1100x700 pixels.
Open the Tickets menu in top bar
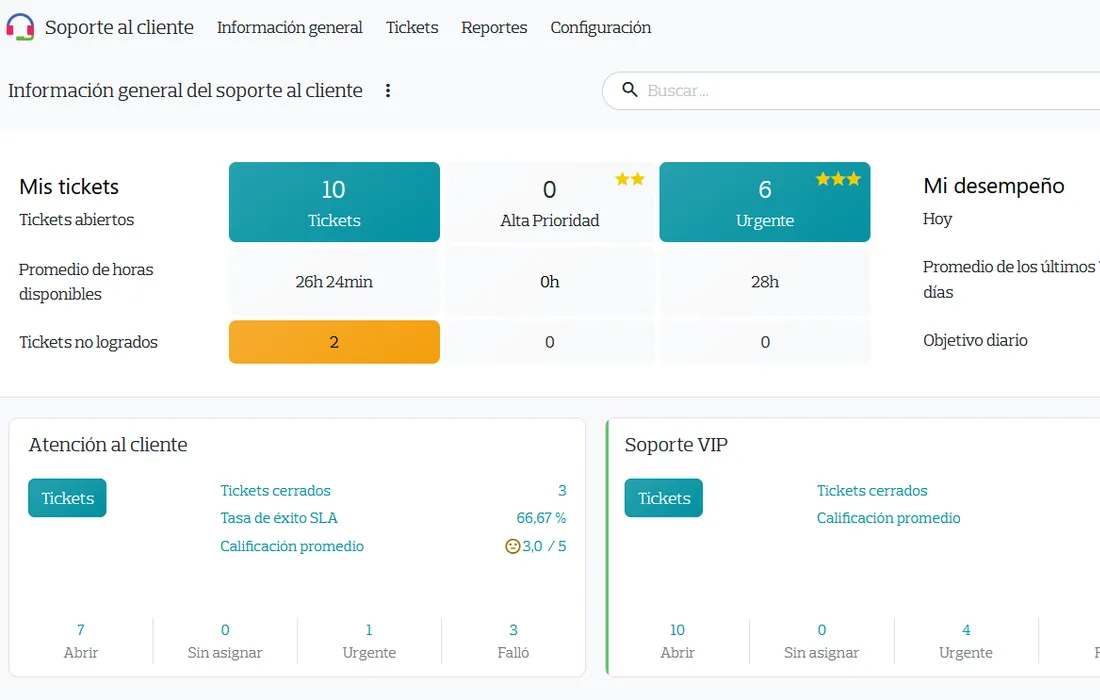[412, 27]
